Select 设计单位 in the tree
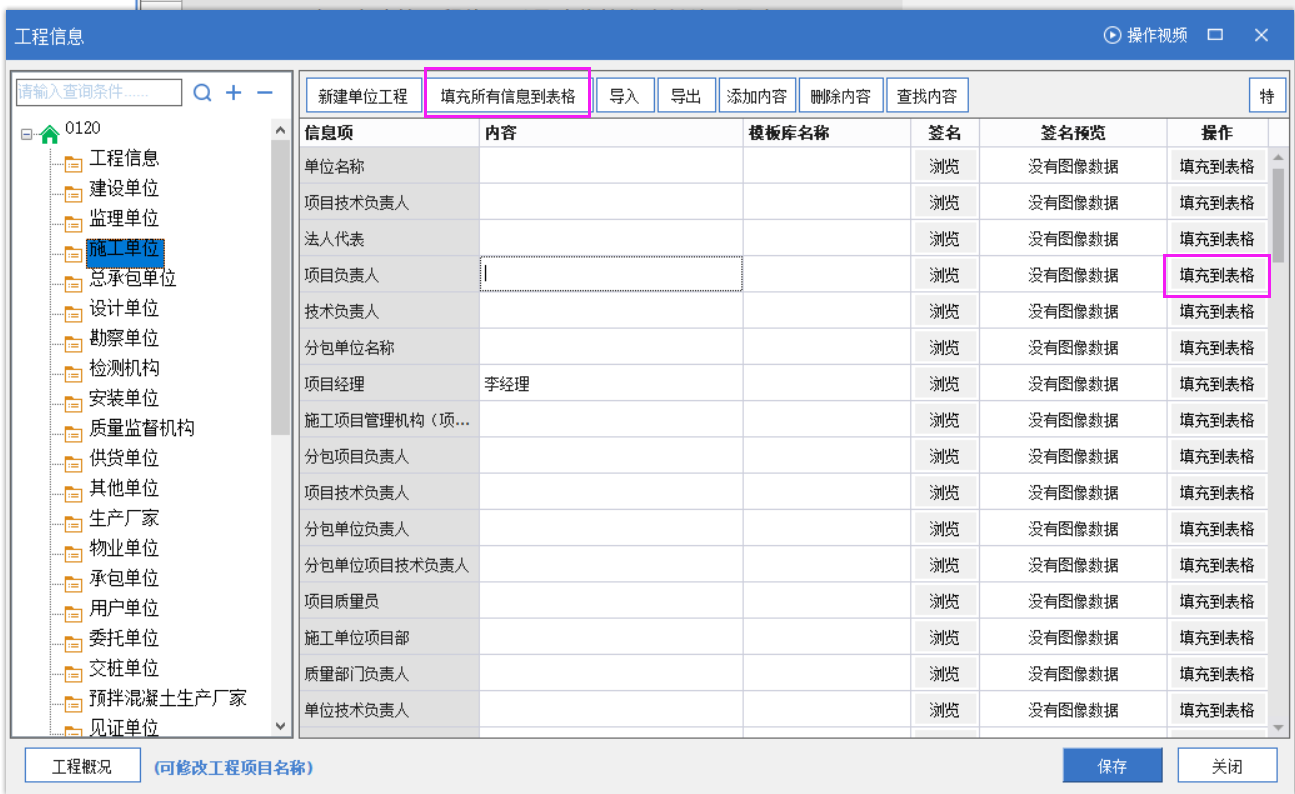The width and height of the screenshot is (1295, 794). click(124, 308)
